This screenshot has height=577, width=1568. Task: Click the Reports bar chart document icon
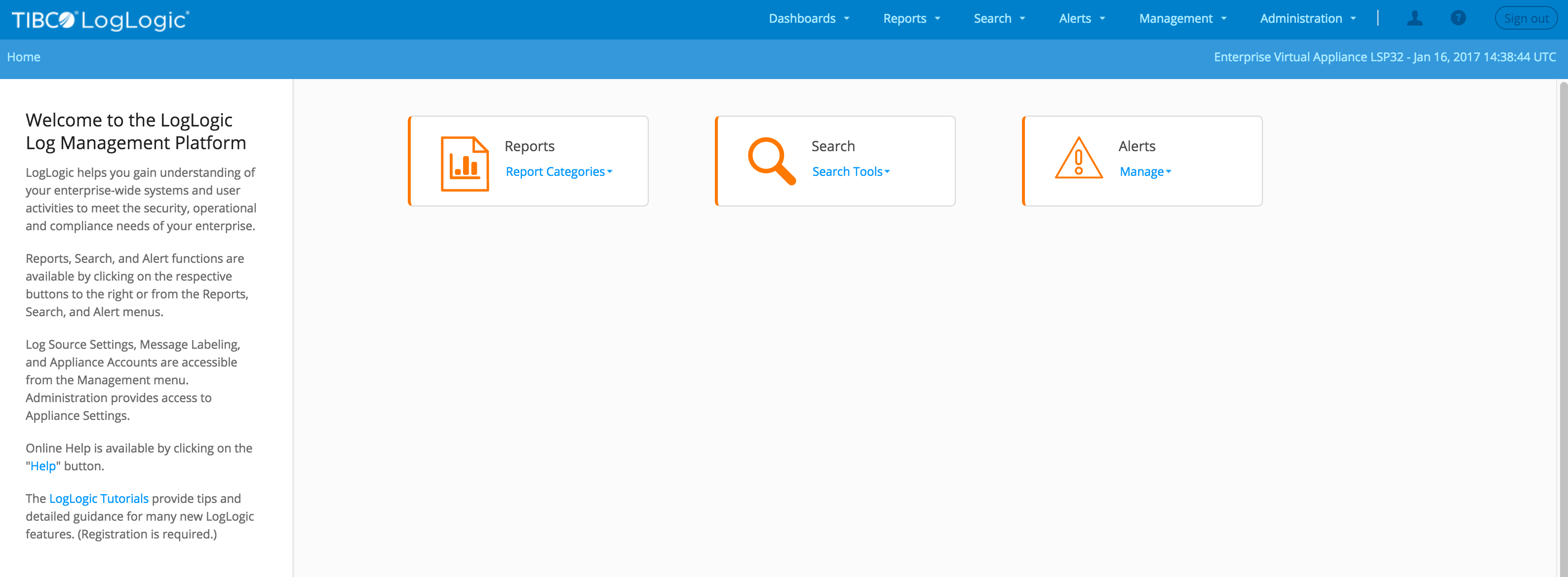[465, 164]
